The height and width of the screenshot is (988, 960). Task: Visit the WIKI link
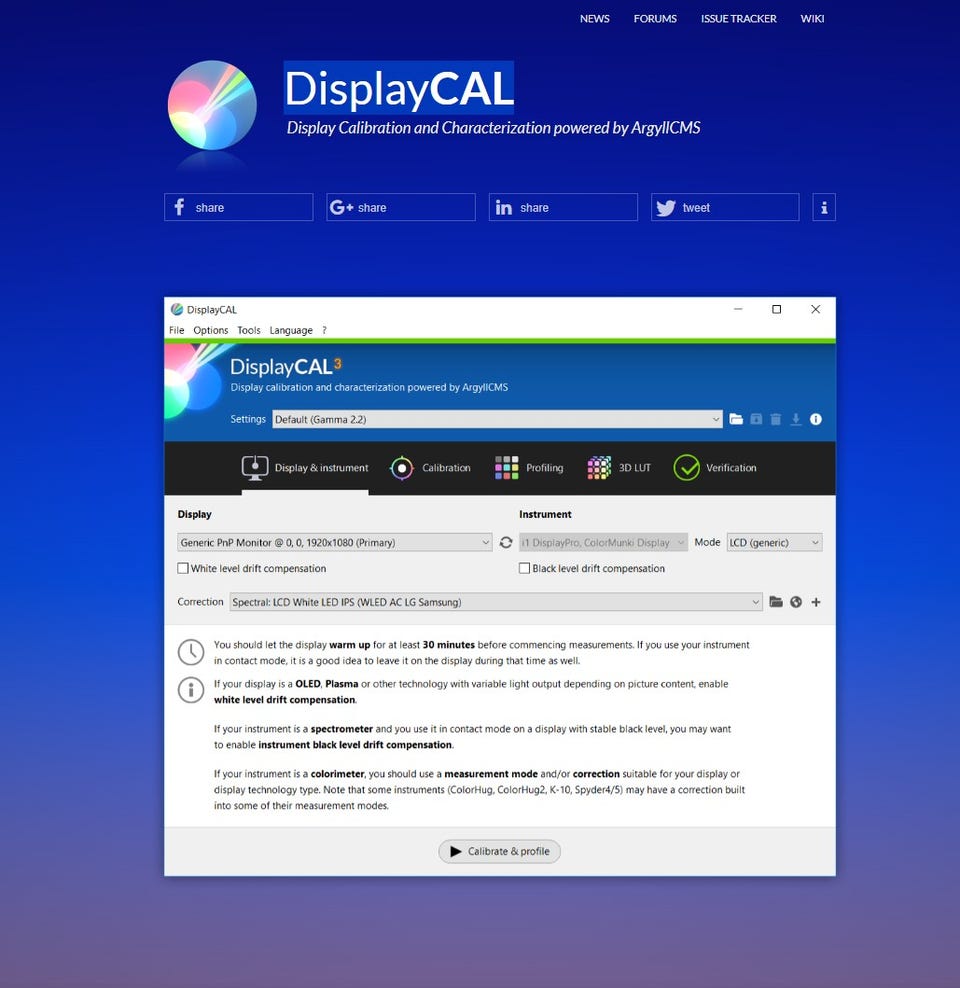coord(812,19)
